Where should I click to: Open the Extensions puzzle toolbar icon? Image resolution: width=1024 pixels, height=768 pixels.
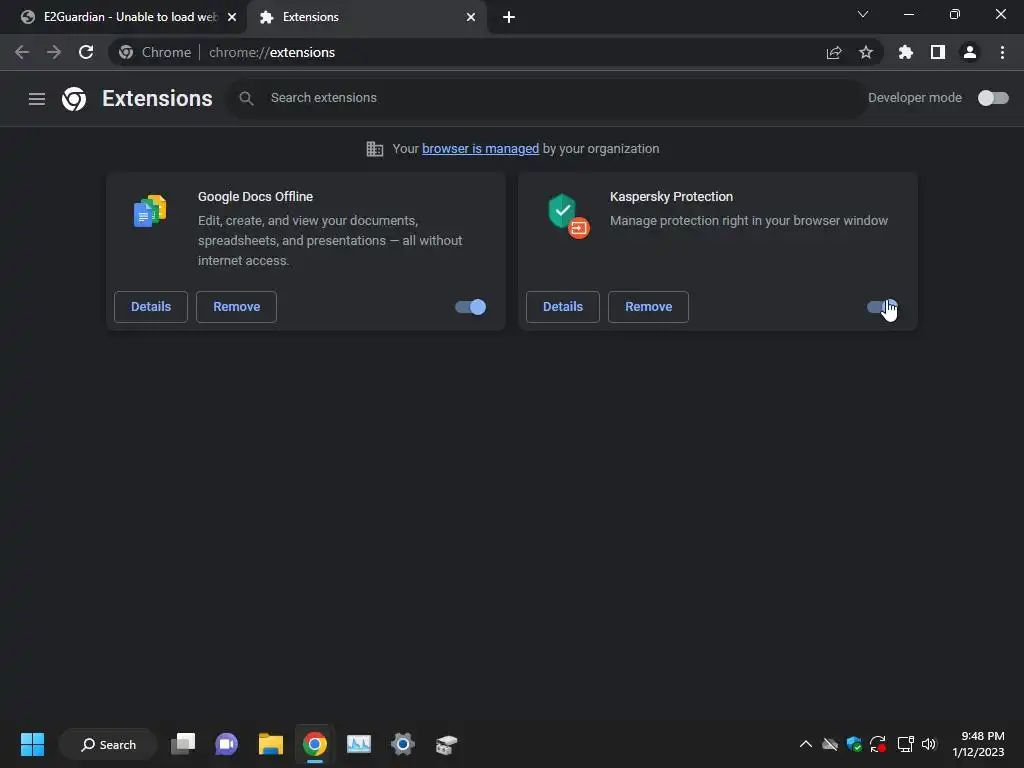pos(906,52)
